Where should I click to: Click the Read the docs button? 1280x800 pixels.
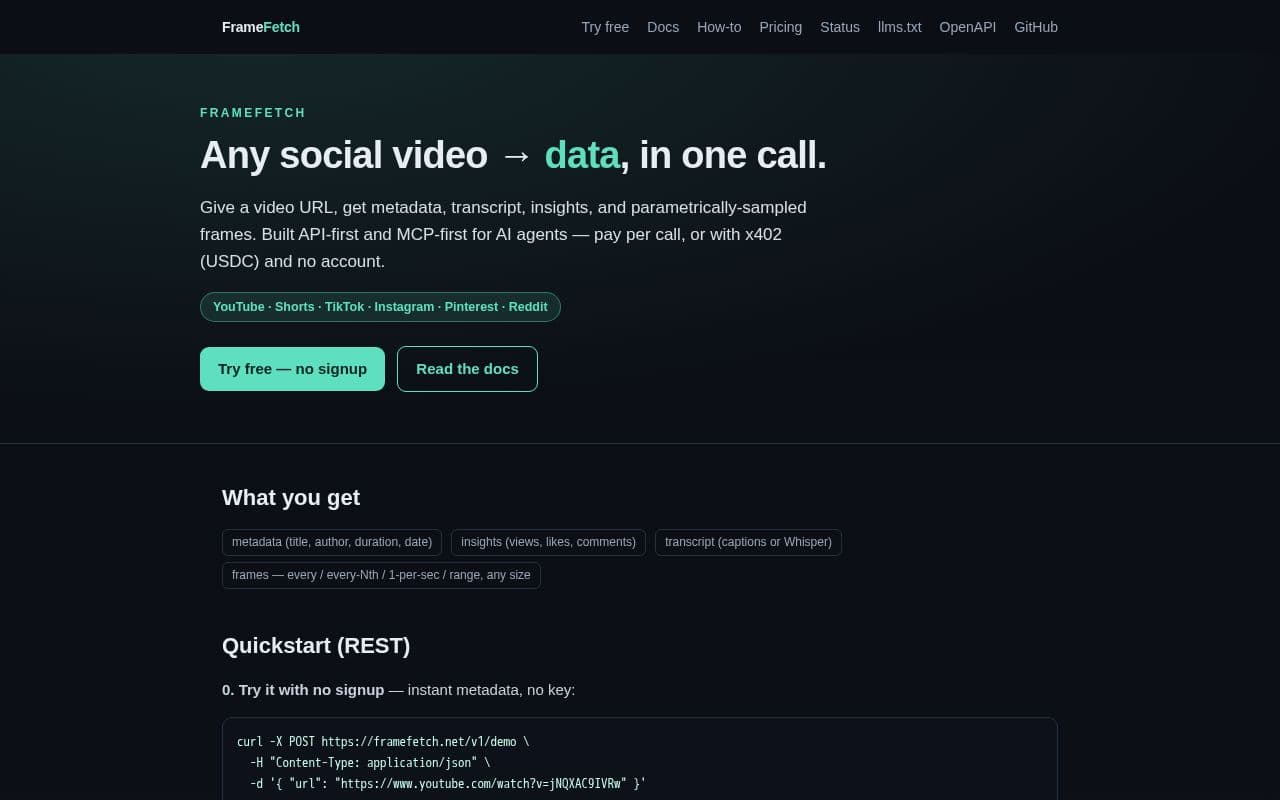(467, 369)
